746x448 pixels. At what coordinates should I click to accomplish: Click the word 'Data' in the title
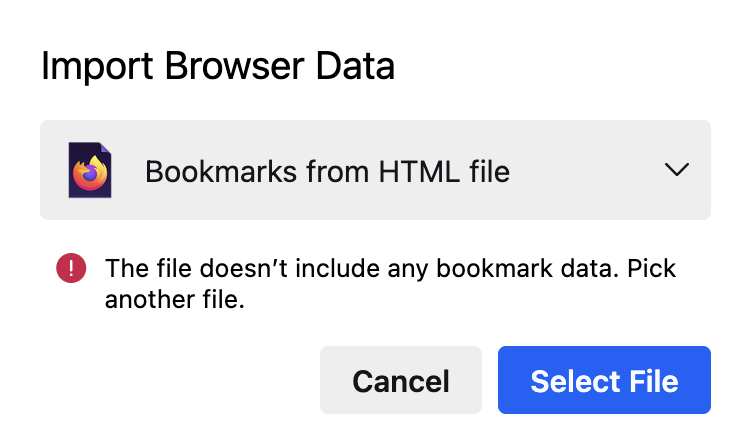[x=355, y=66]
